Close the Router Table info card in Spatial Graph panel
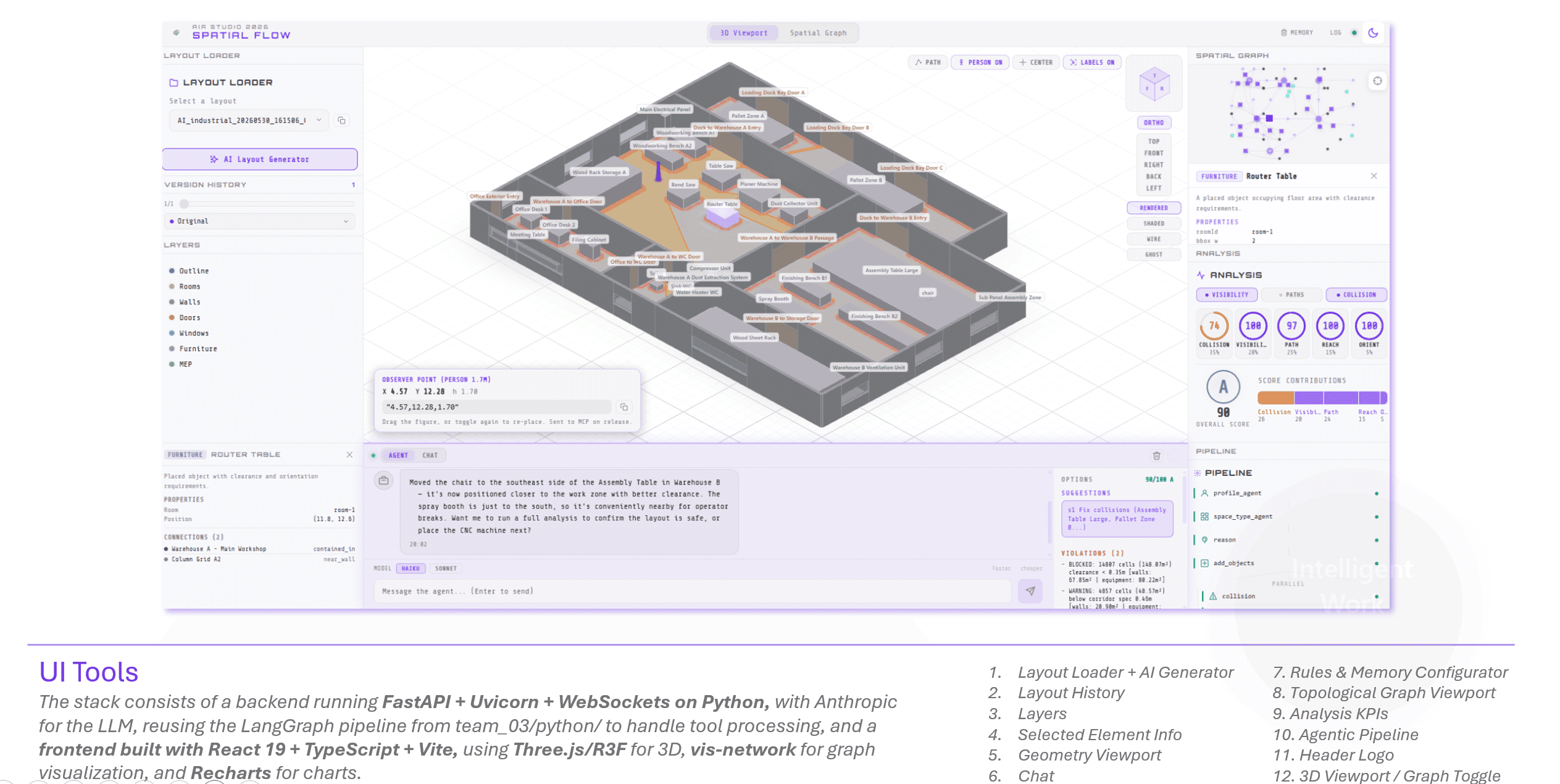1560x784 pixels. coord(1374,176)
